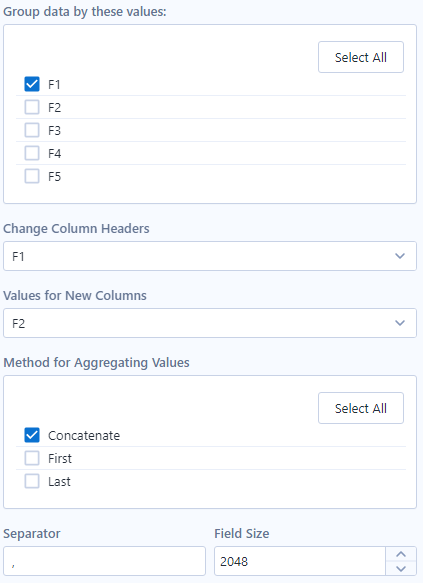Screen dimensions: 423x583
Task: Increase Field Size with up arrow
Action: [401, 554]
